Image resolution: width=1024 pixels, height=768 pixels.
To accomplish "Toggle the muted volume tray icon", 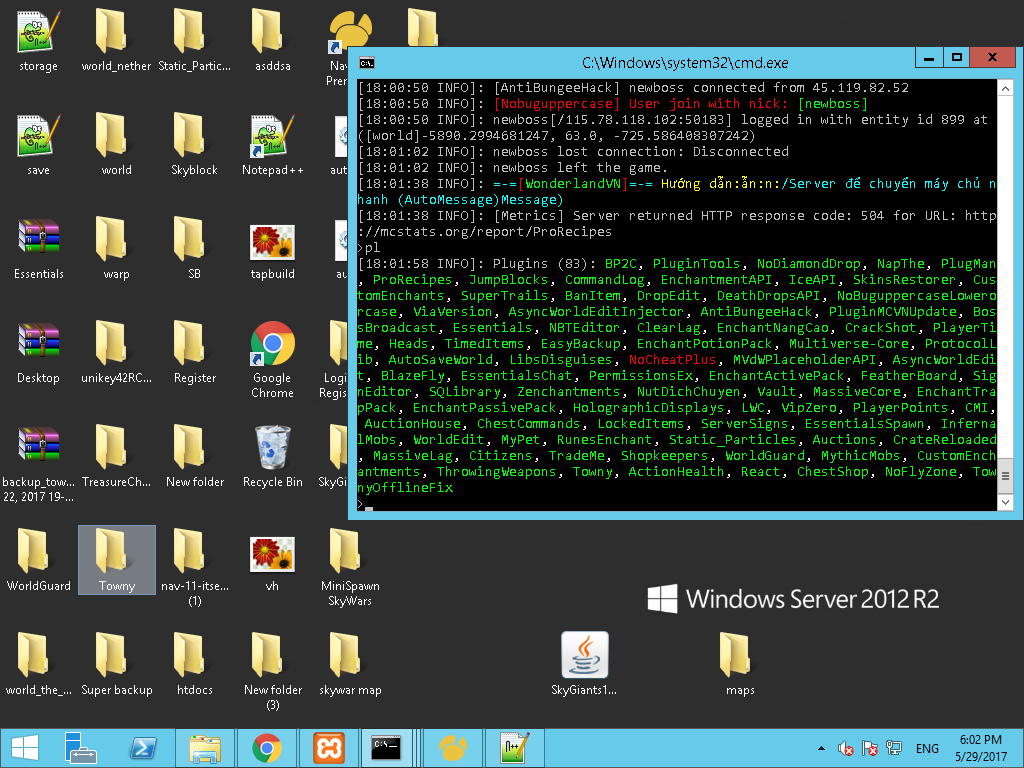I will [x=846, y=748].
